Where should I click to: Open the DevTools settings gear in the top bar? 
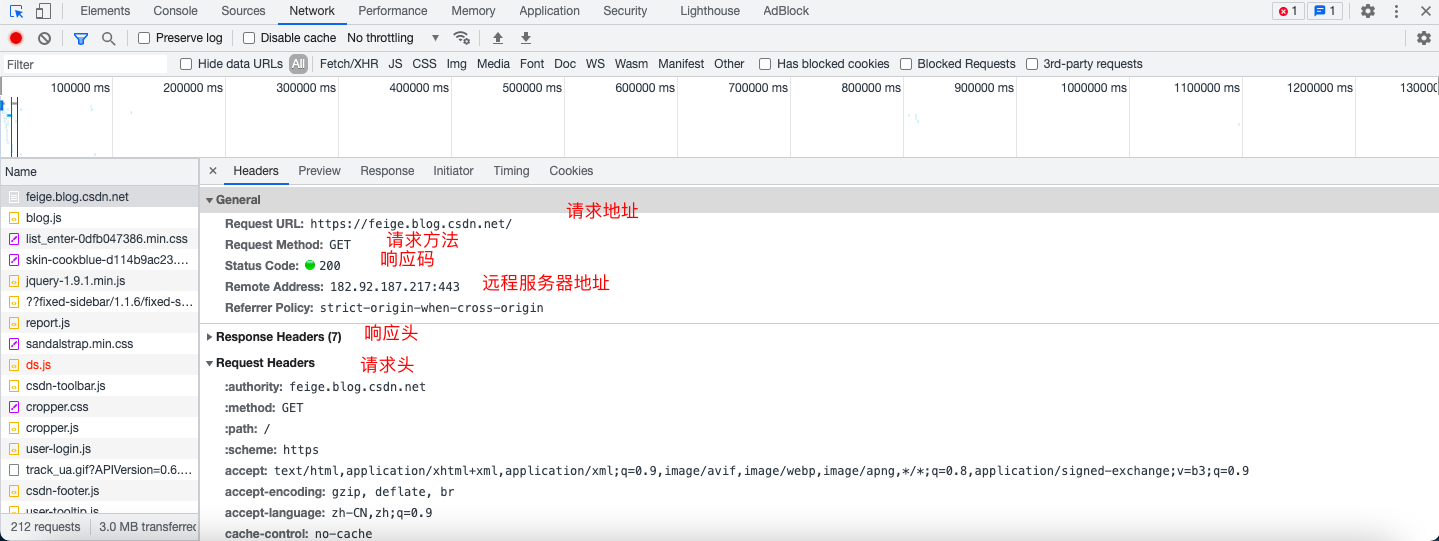(x=1368, y=11)
